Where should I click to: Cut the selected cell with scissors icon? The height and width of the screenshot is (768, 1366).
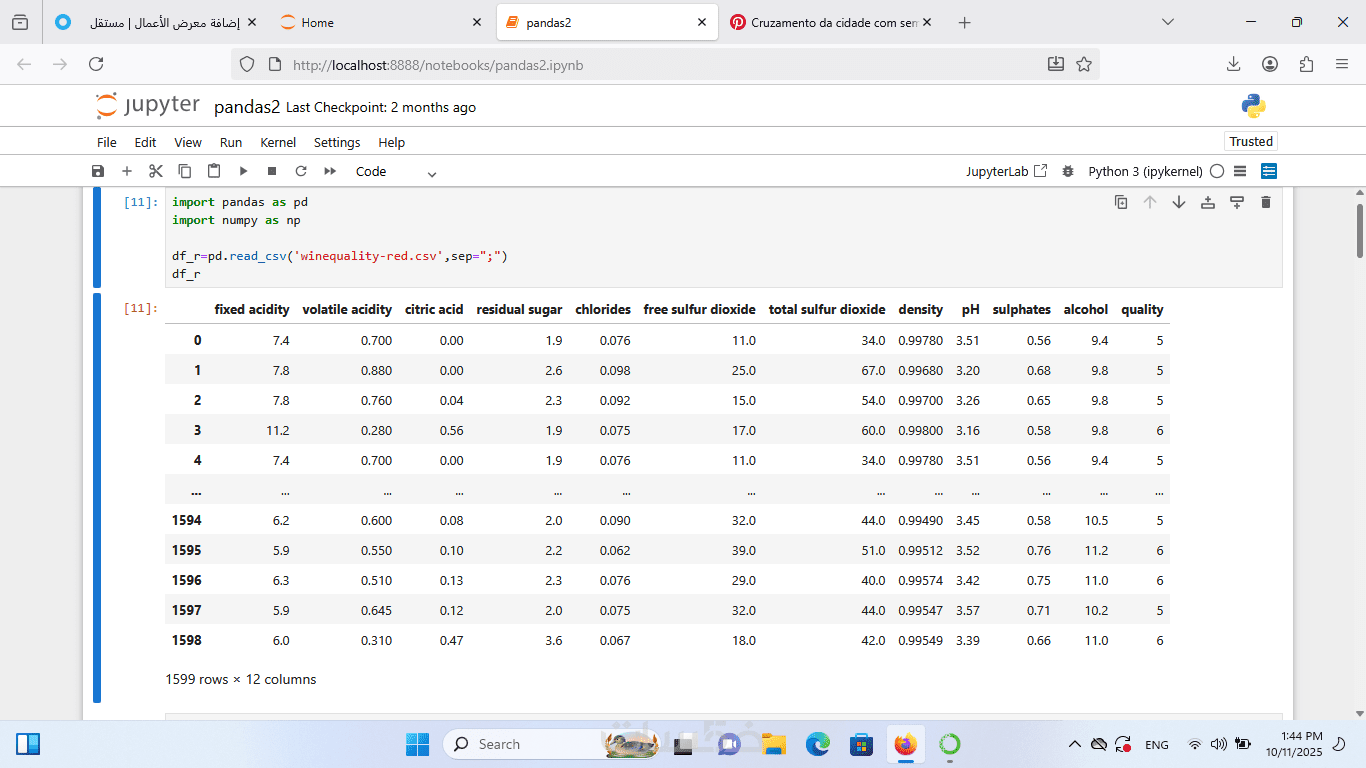(155, 171)
